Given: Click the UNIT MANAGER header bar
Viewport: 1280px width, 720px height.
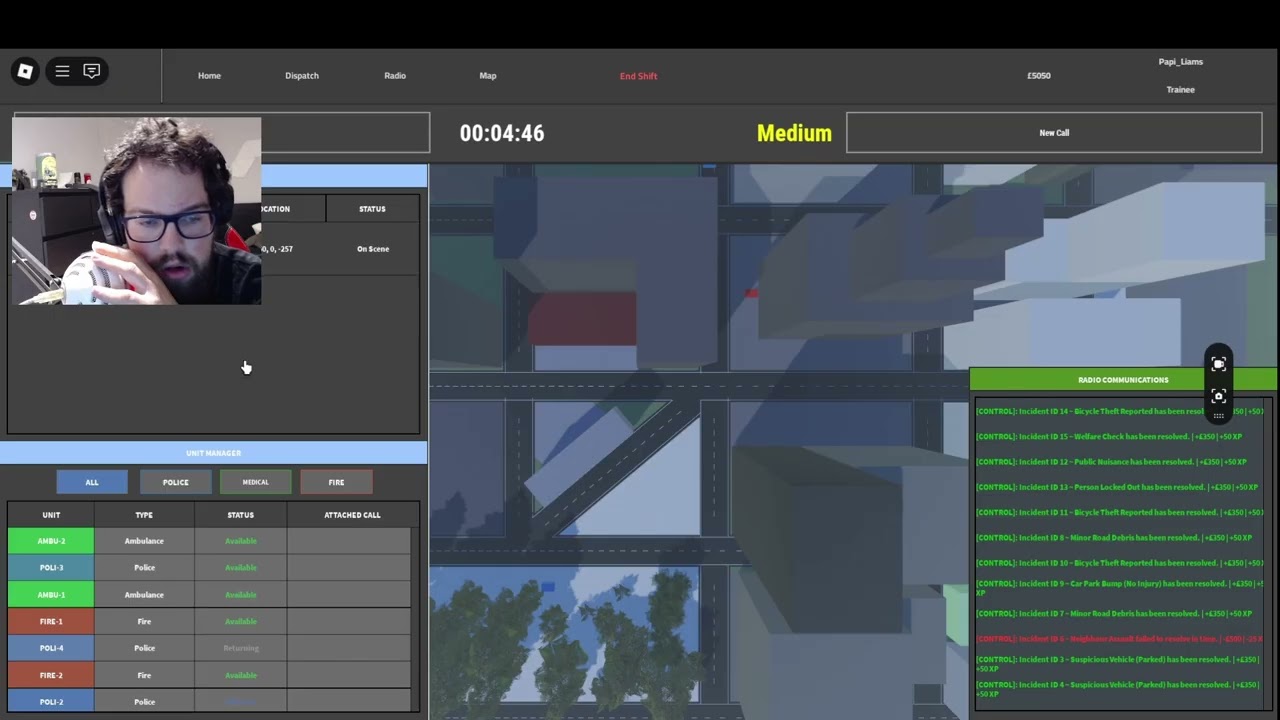Looking at the screenshot, I should pos(213,453).
